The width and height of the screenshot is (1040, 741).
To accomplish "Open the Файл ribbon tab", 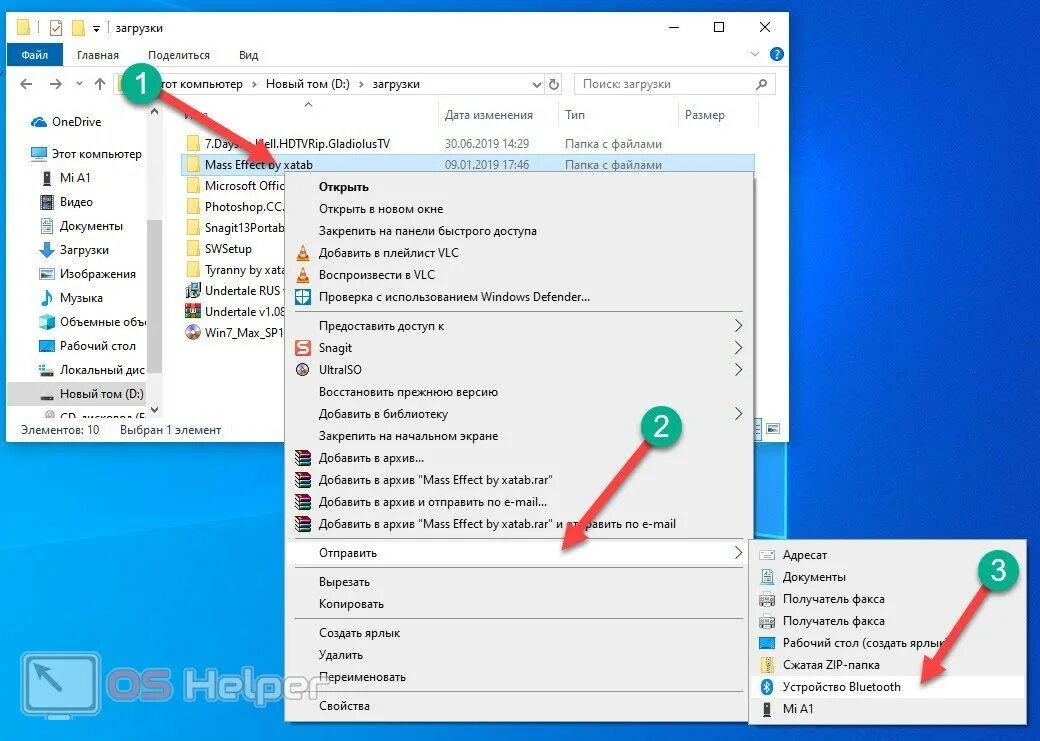I will click(34, 55).
